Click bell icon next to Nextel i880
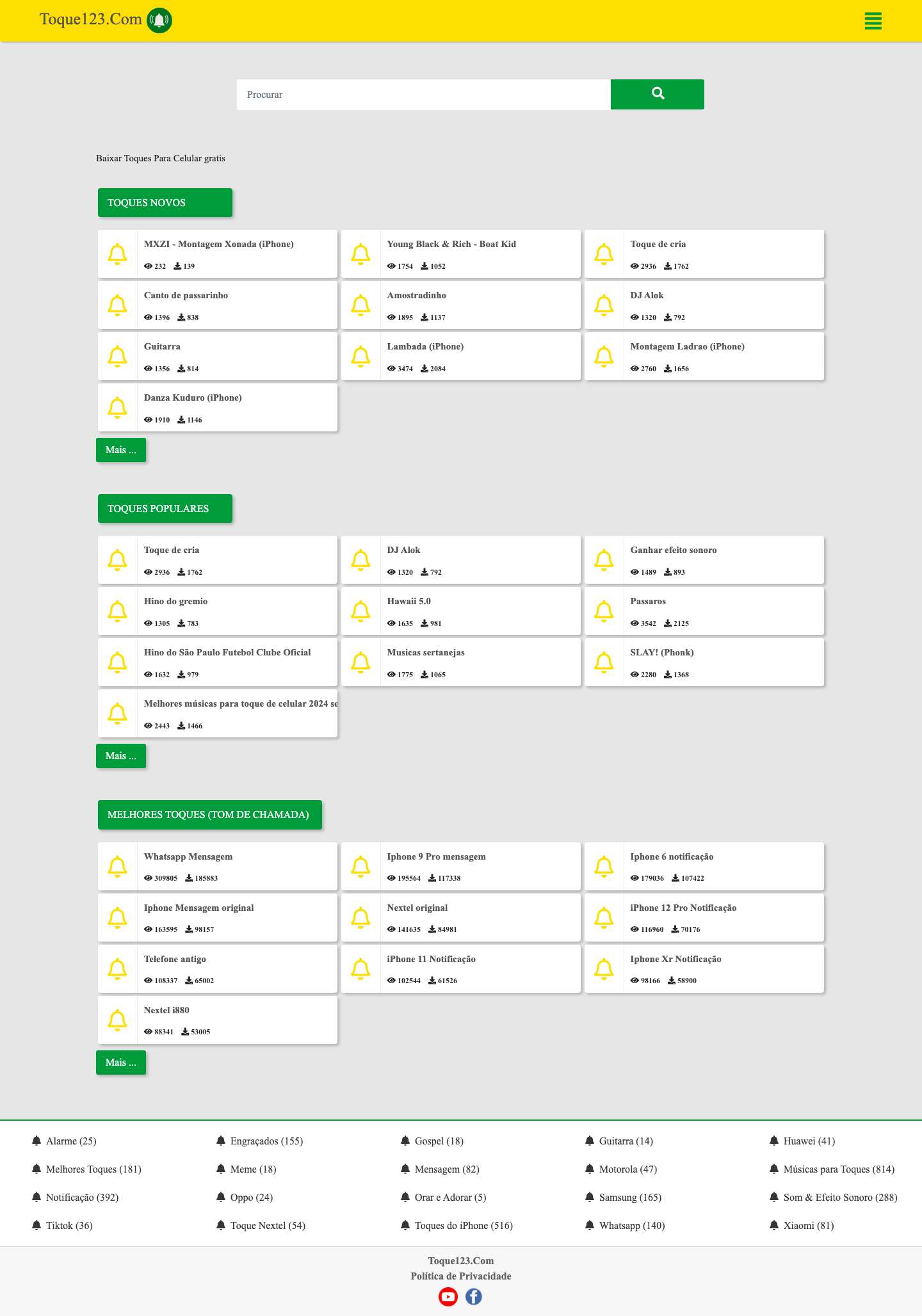 coord(117,1020)
